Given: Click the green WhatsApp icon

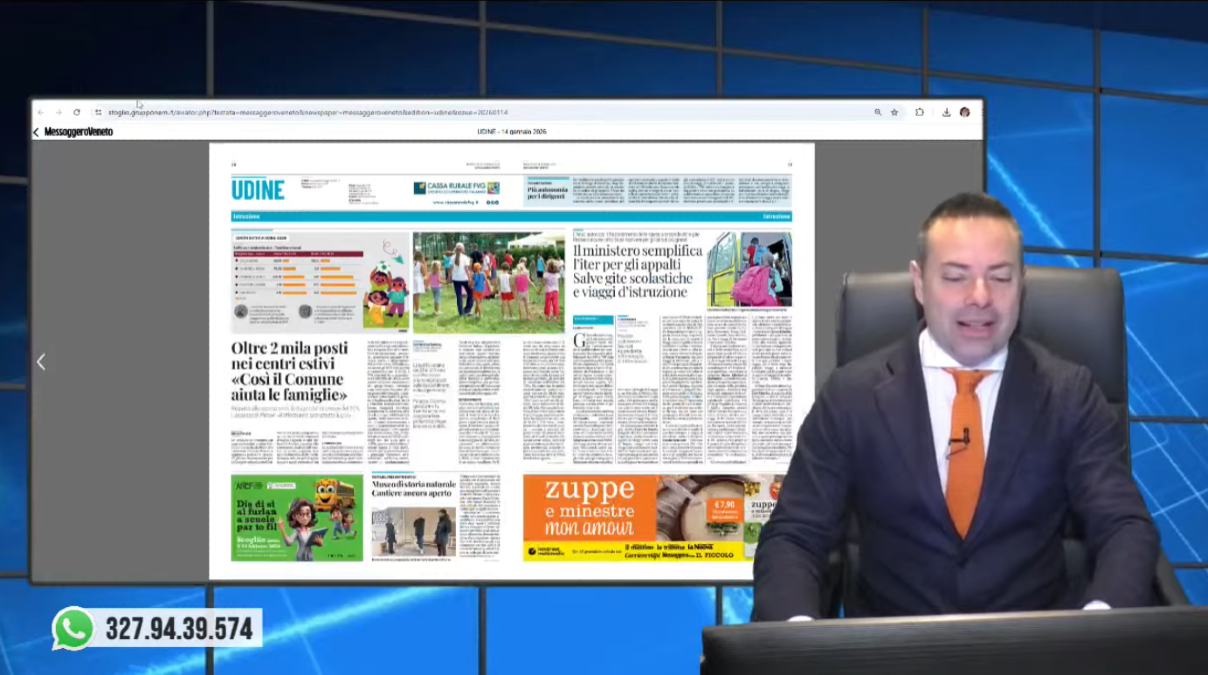Looking at the screenshot, I should 73,630.
